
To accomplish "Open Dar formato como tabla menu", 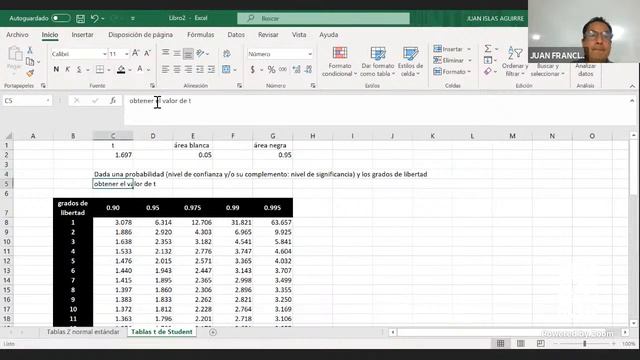I will [x=378, y=62].
